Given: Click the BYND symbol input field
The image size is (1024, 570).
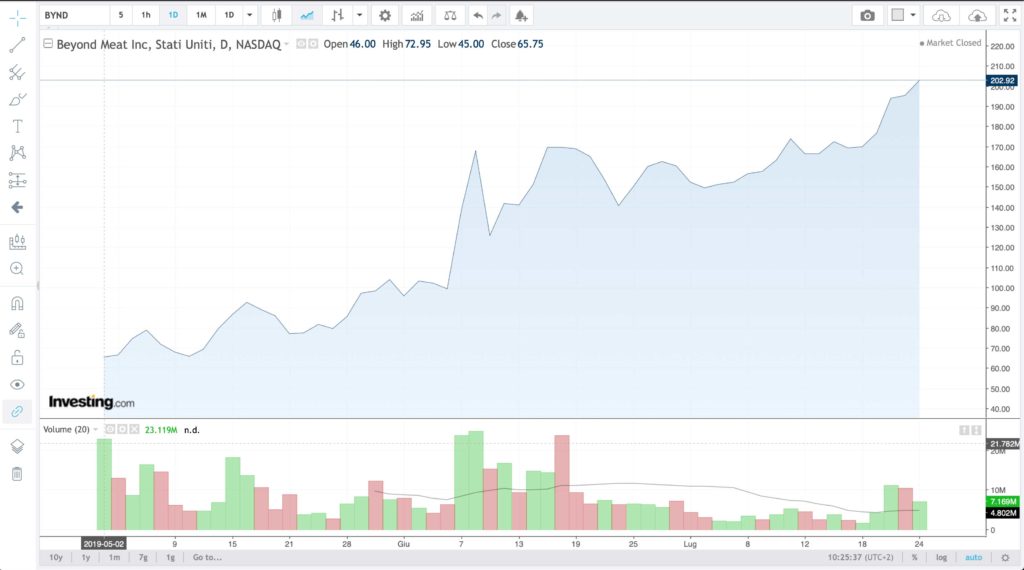Looking at the screenshot, I should 74,15.
